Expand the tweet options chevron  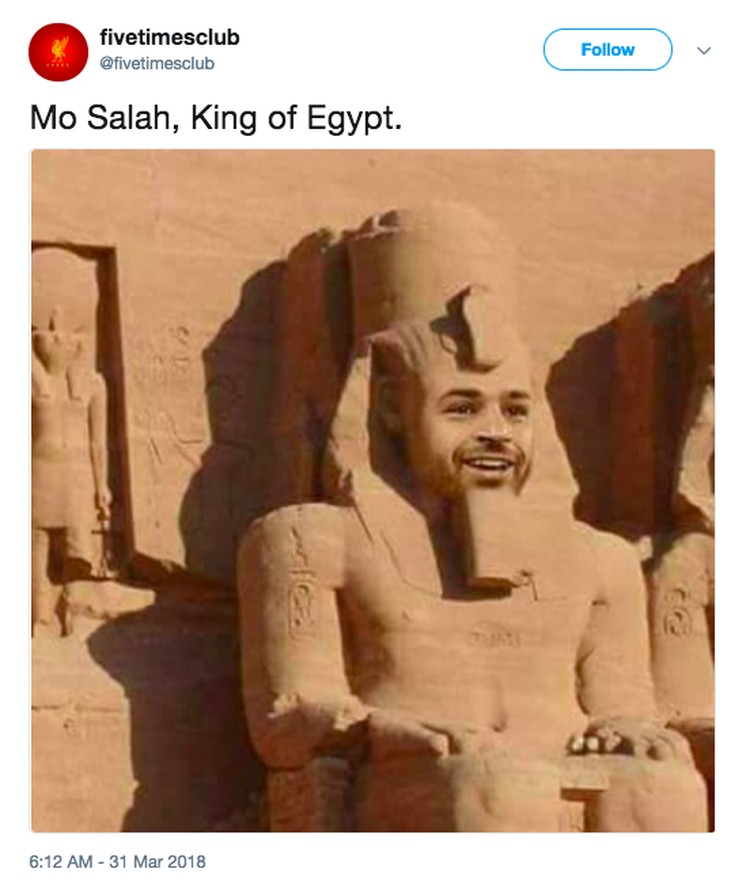pos(704,51)
